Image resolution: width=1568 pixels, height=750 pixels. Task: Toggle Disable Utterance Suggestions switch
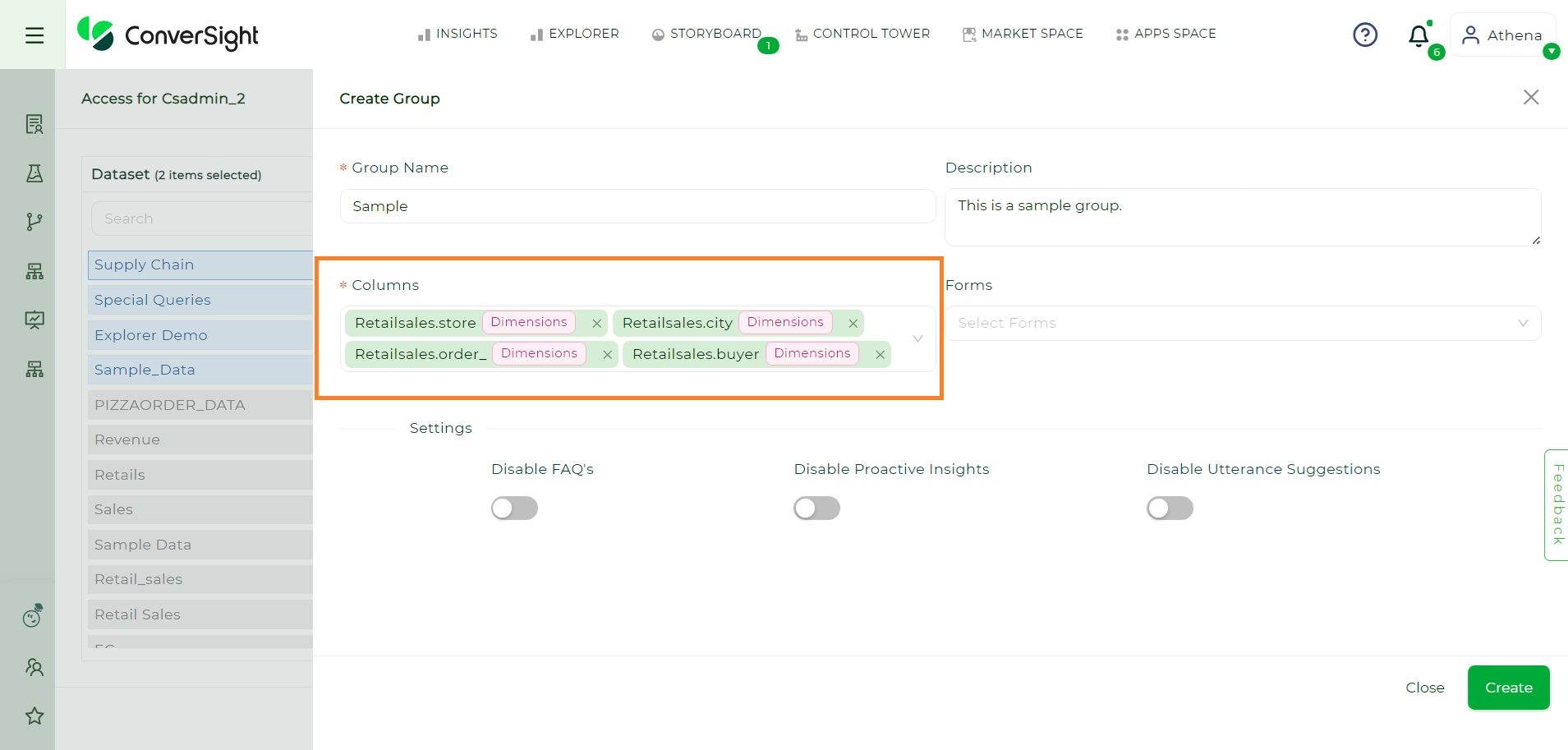[1170, 508]
